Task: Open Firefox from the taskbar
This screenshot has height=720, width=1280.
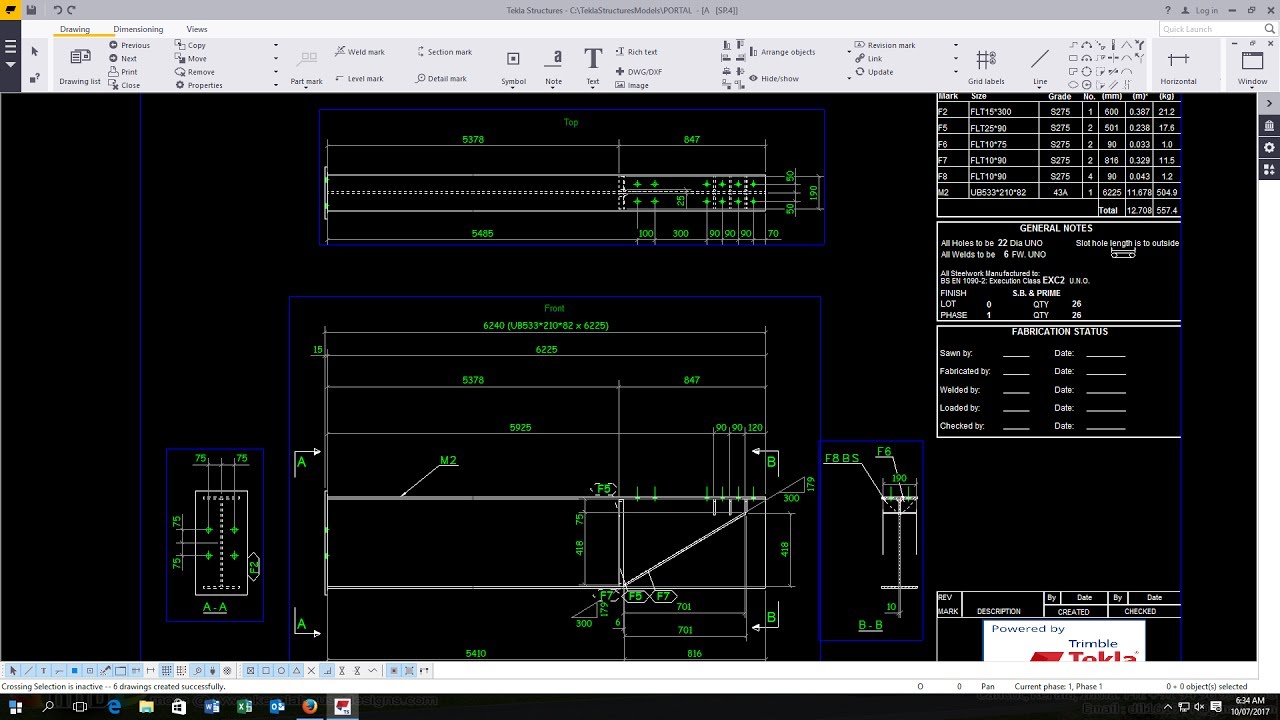Action: pos(310,707)
